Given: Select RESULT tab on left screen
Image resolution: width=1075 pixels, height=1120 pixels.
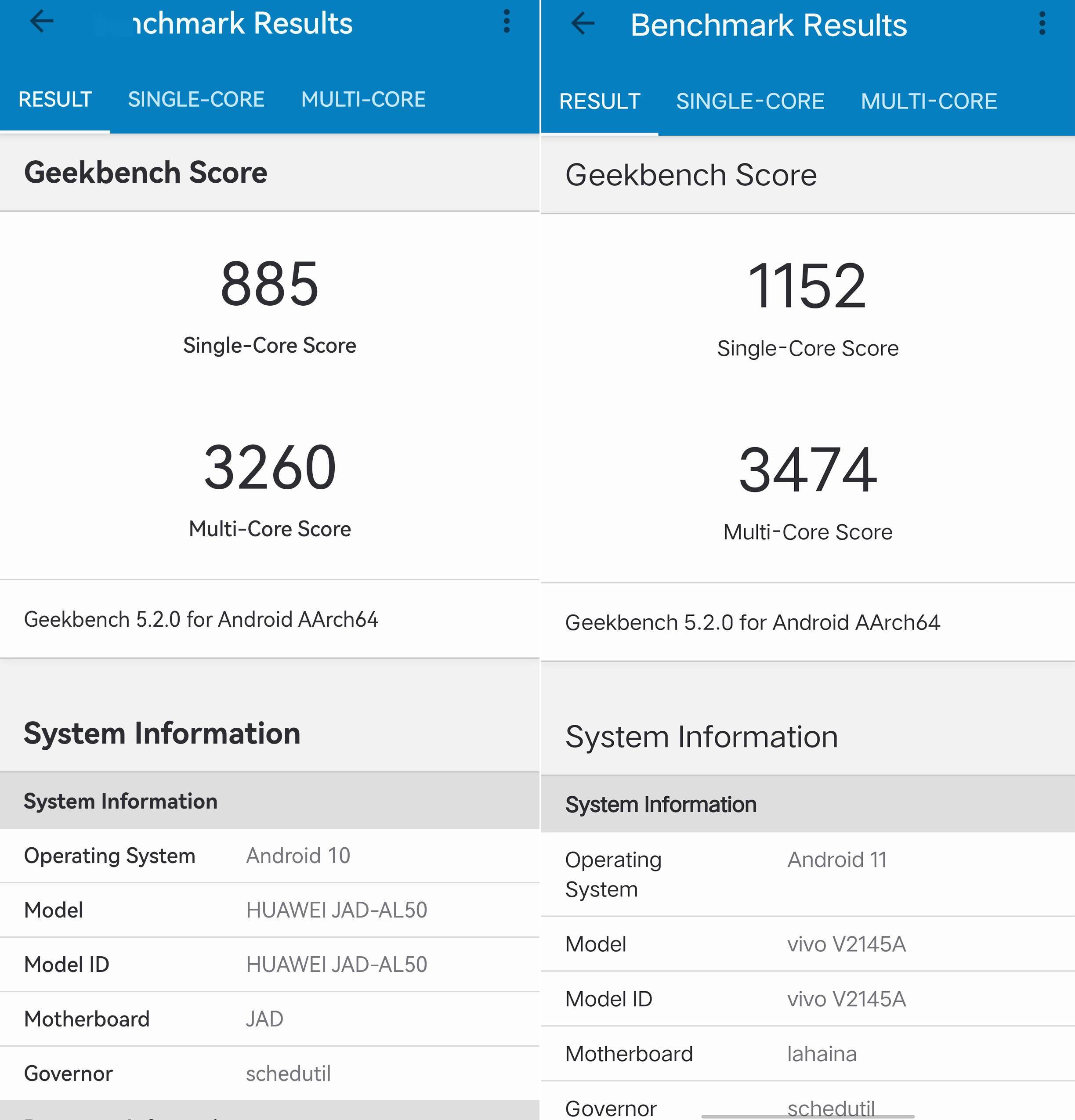Looking at the screenshot, I should point(55,99).
